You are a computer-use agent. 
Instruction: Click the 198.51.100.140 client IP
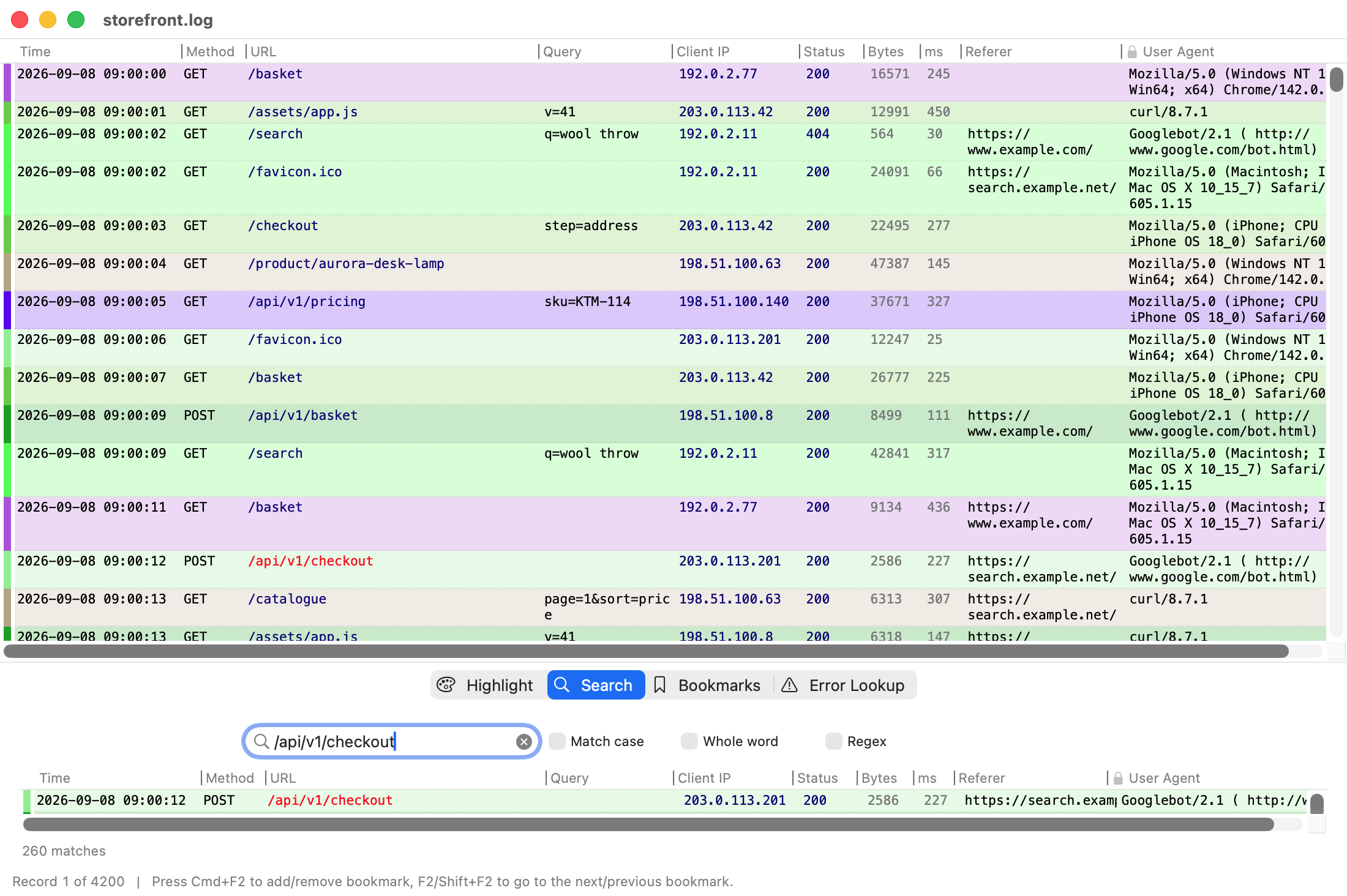point(734,302)
